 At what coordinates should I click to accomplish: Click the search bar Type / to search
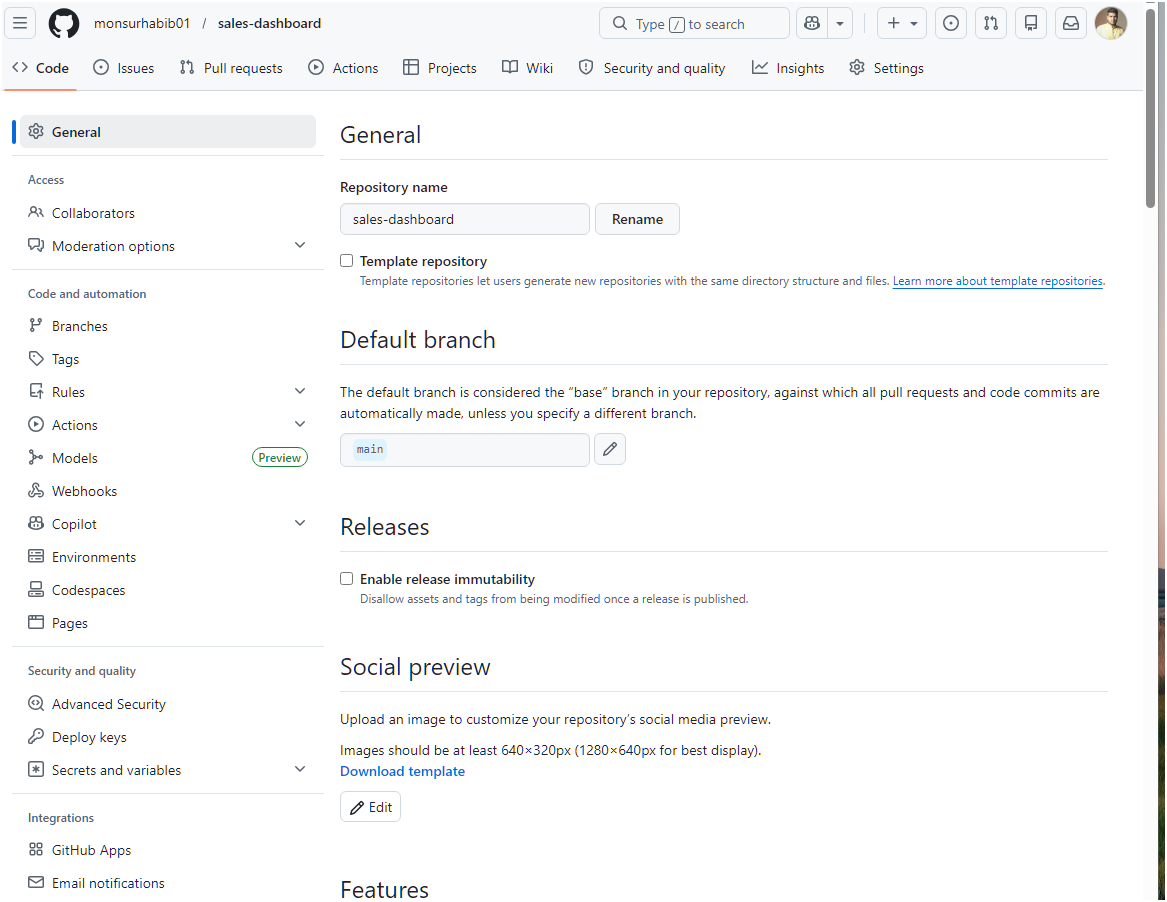[694, 23]
